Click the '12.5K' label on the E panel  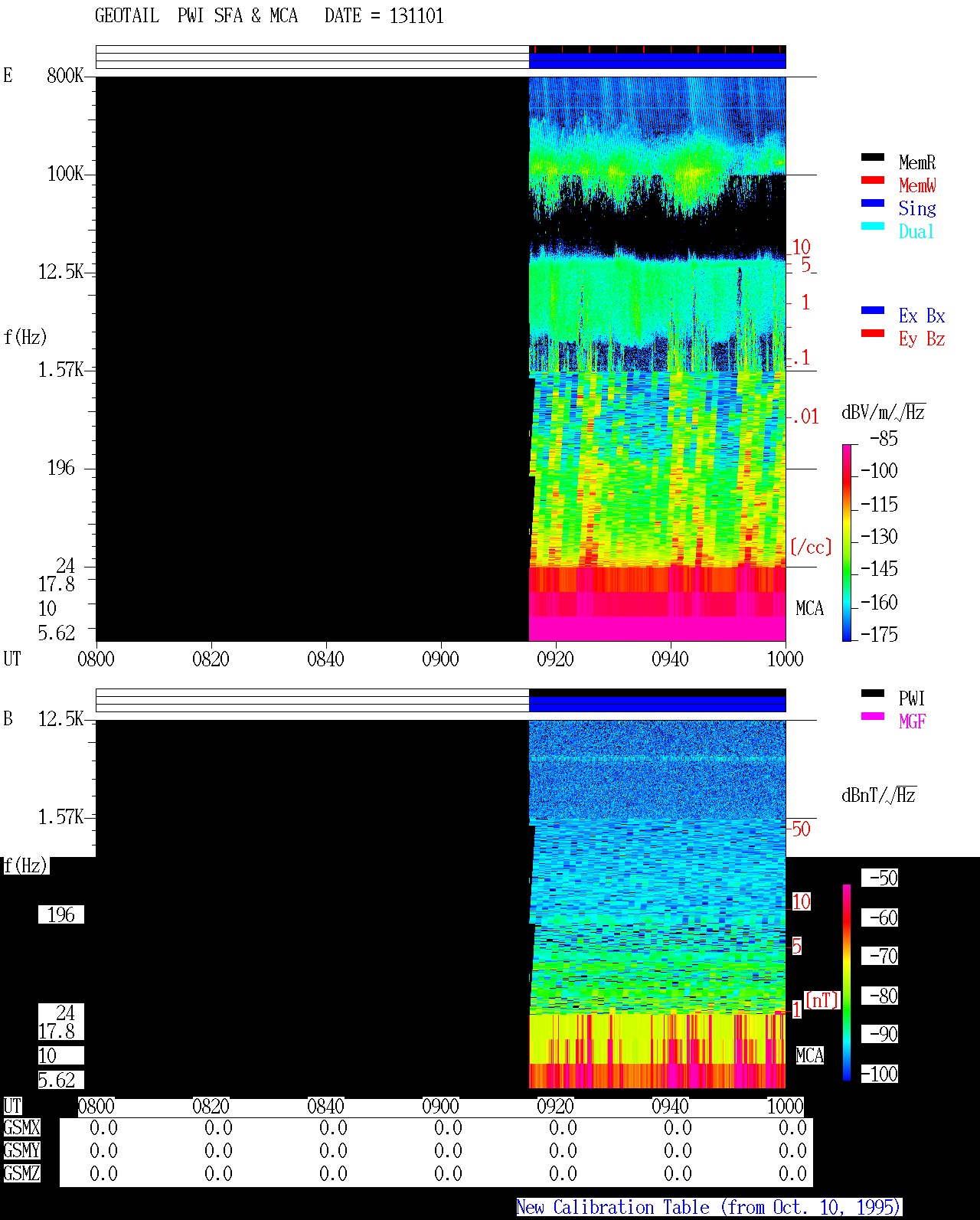[x=60, y=271]
